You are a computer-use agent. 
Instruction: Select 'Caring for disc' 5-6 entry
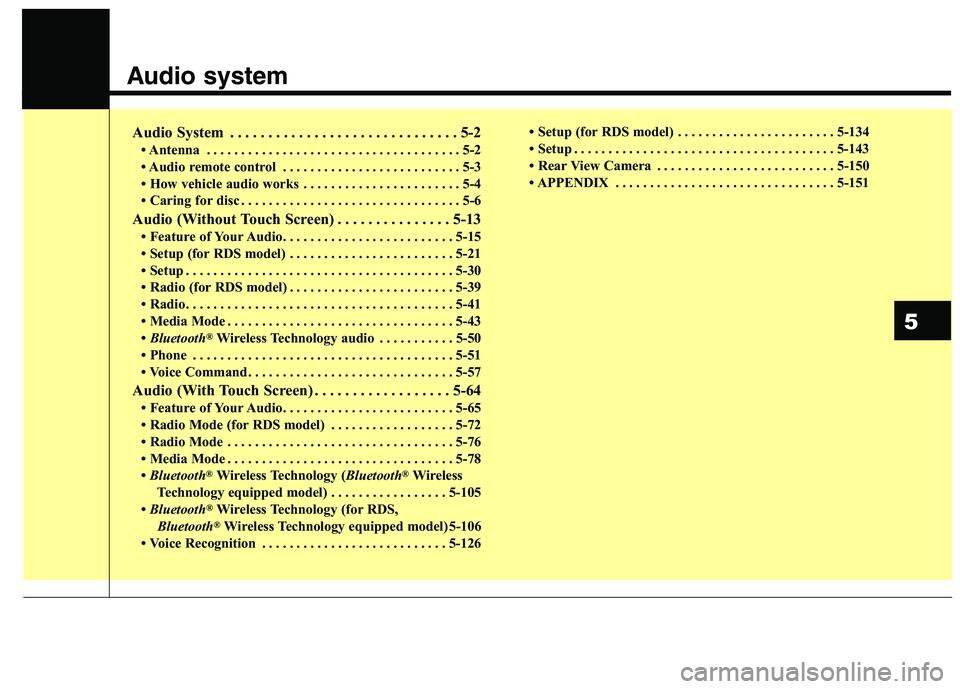310,200
